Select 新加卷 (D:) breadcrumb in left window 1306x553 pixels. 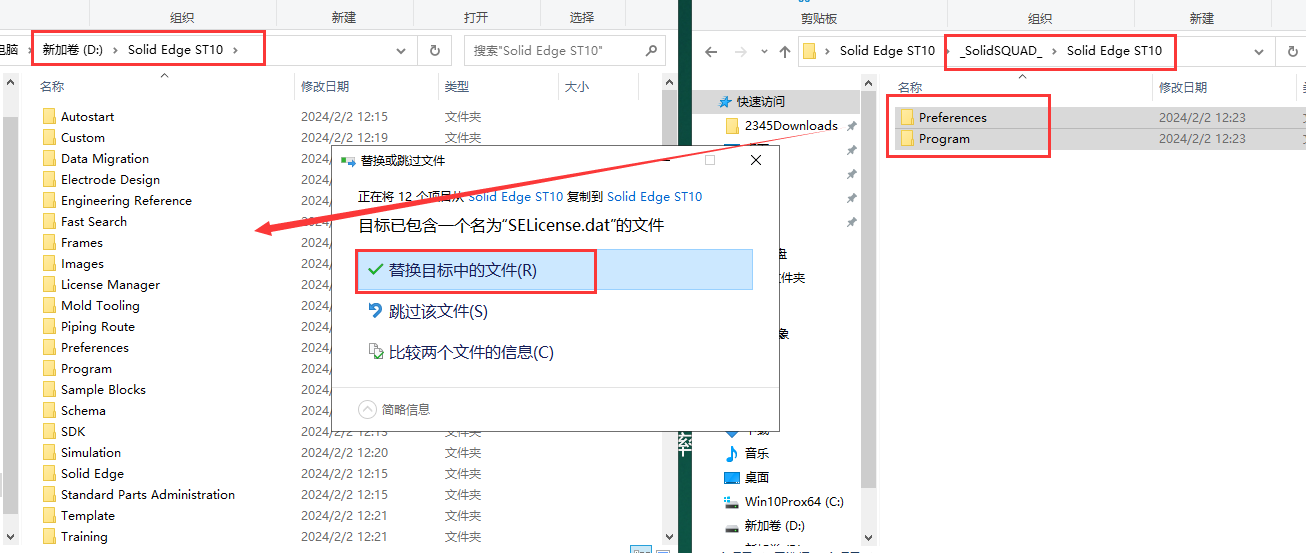(x=73, y=50)
